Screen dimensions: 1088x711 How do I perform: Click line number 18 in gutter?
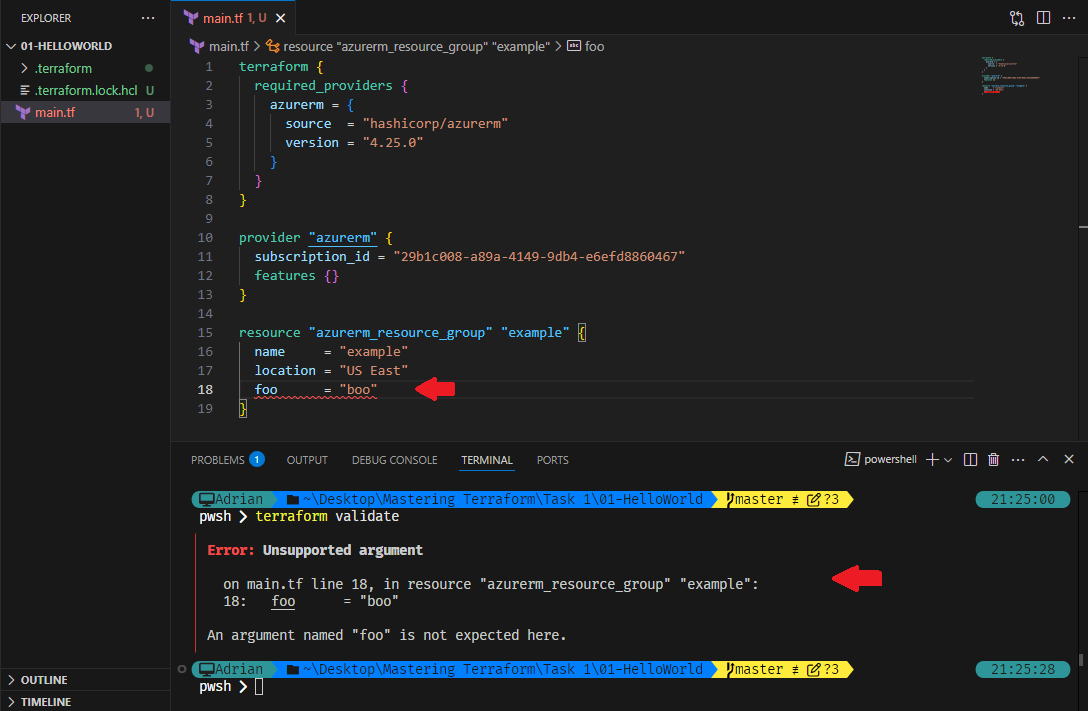click(x=205, y=390)
